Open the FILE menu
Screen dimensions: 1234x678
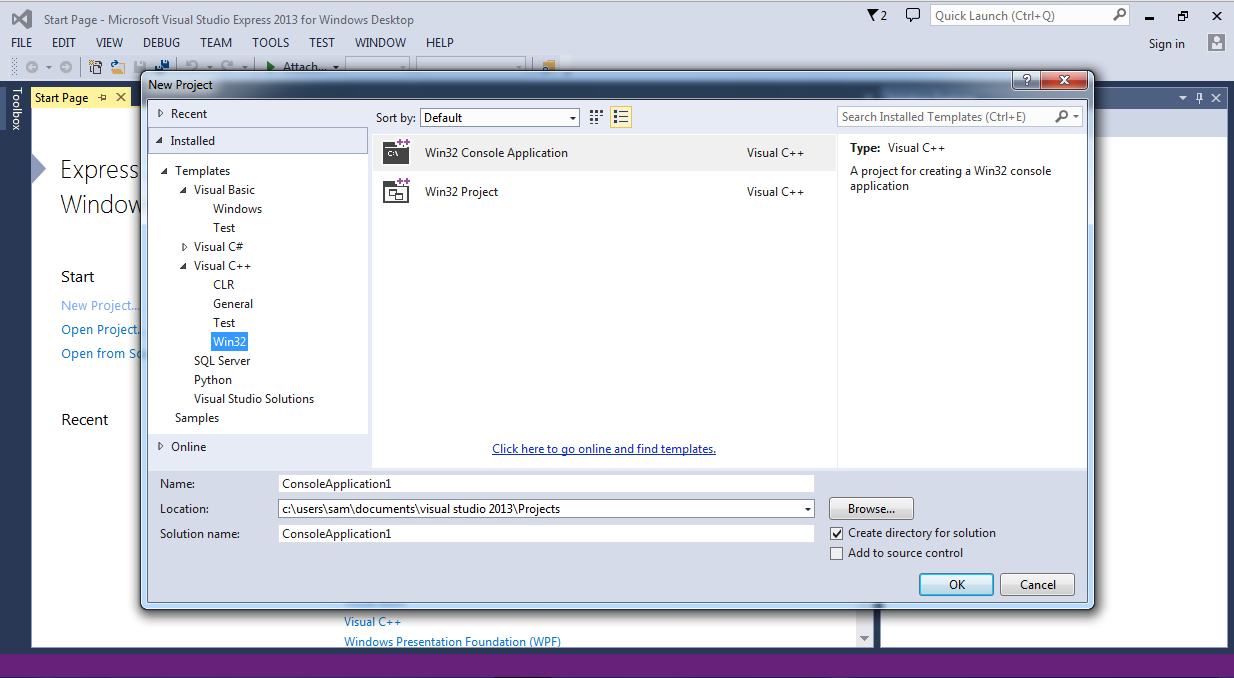coord(22,43)
